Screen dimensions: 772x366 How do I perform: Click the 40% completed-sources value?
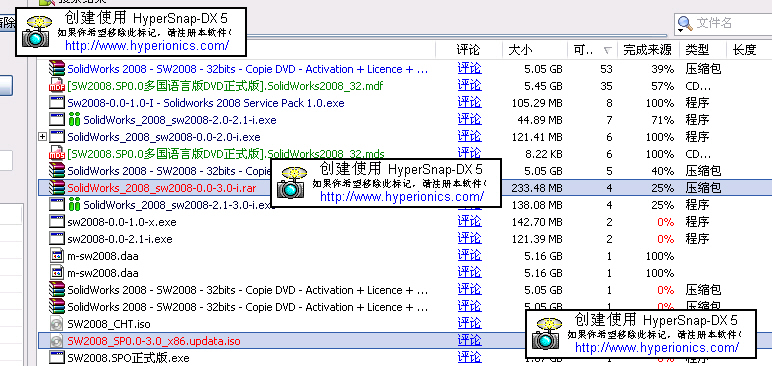[x=662, y=171]
